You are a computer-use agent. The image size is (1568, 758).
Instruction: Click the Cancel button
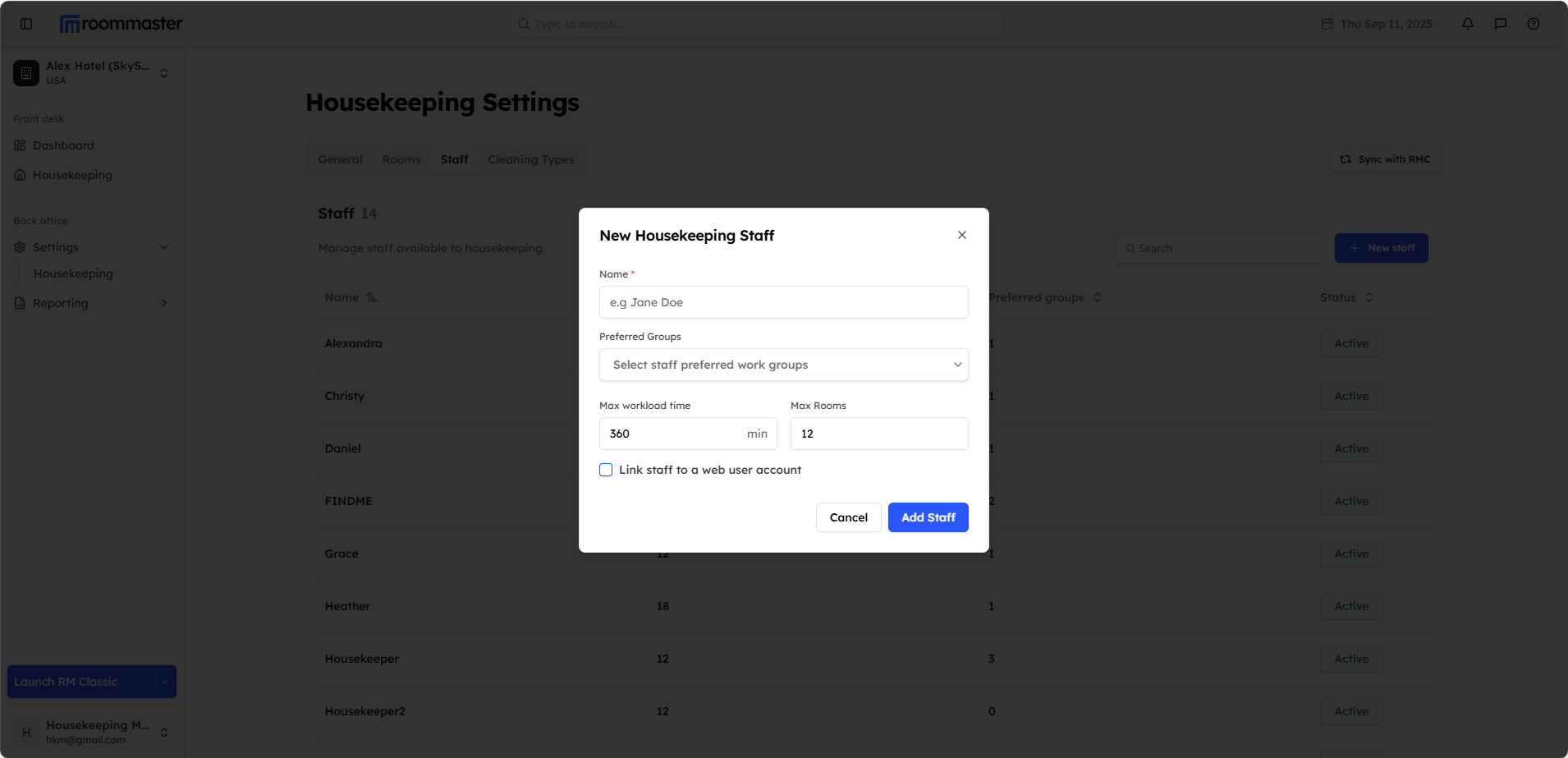(848, 517)
